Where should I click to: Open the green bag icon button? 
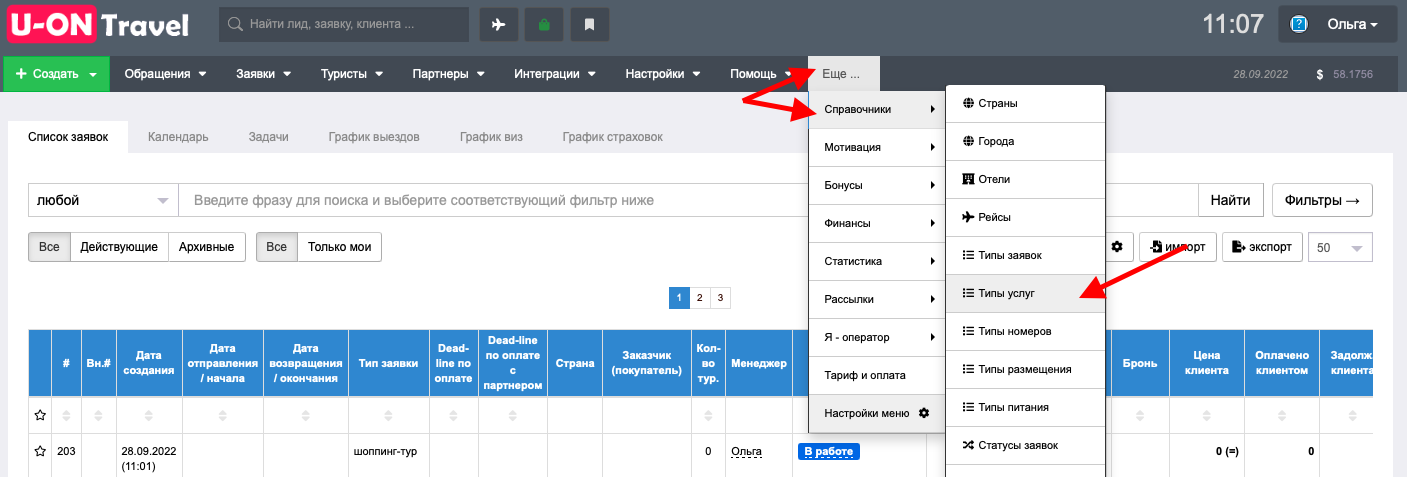[x=544, y=25]
